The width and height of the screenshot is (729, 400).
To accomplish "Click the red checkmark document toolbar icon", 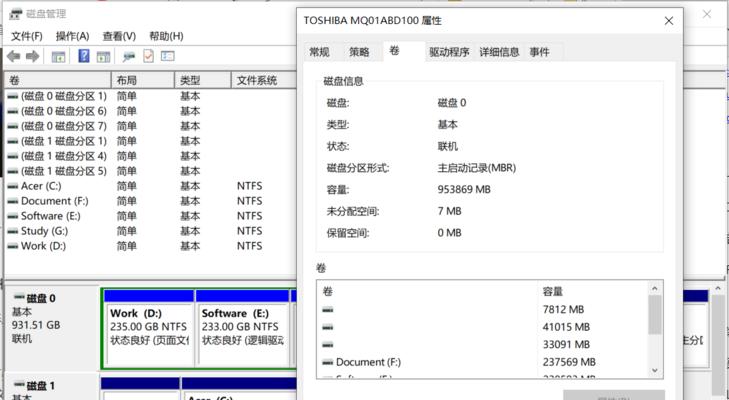I will [148, 56].
